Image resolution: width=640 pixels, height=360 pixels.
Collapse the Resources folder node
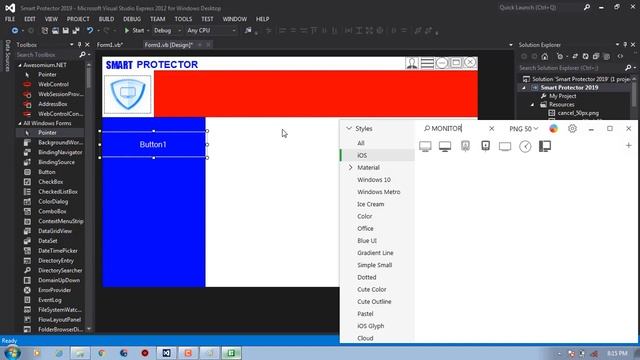coord(532,105)
